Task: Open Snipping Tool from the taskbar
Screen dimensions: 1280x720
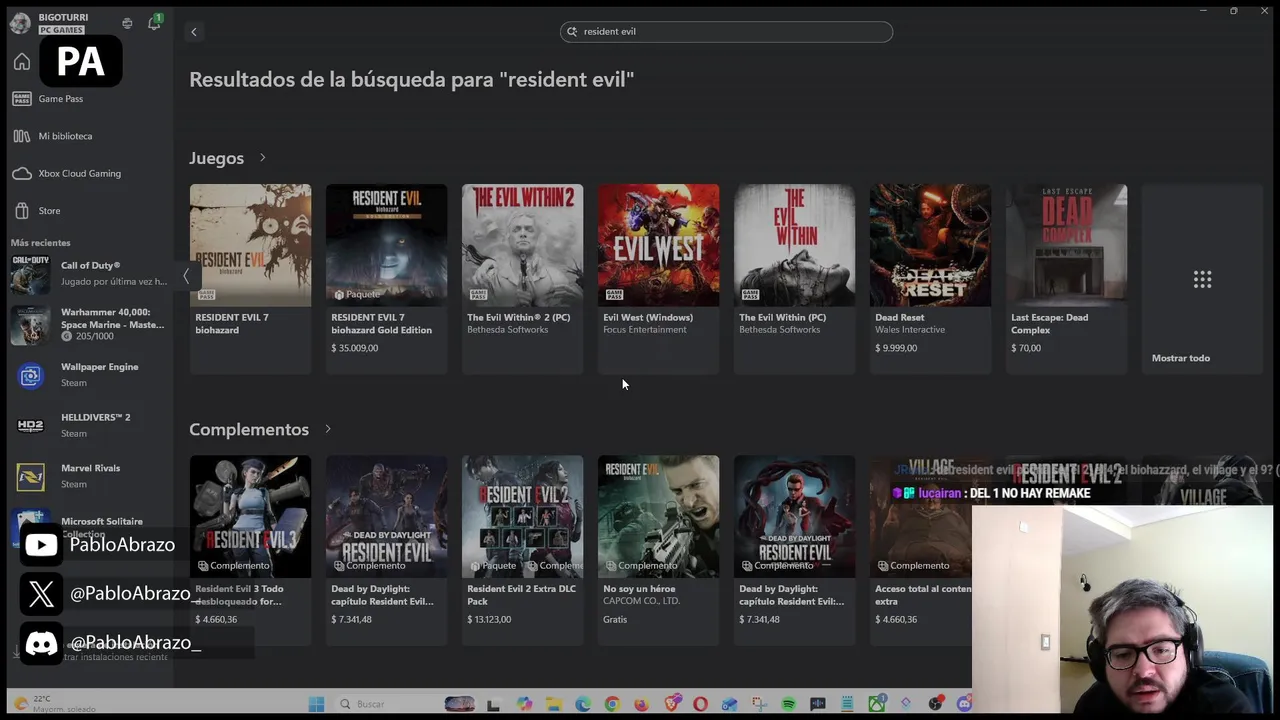Action: tap(759, 704)
